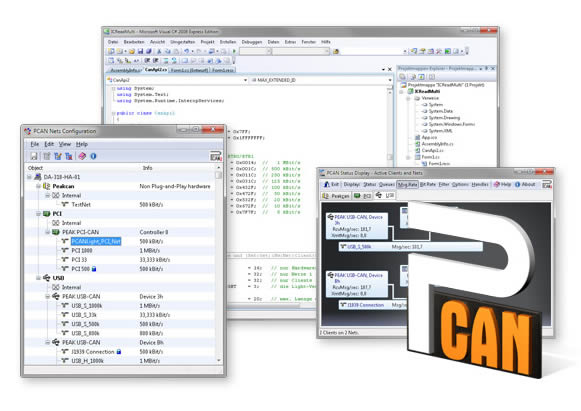This screenshot has height=411, width=581.
Task: Click the Queues button in Status Display
Action: click(x=386, y=185)
